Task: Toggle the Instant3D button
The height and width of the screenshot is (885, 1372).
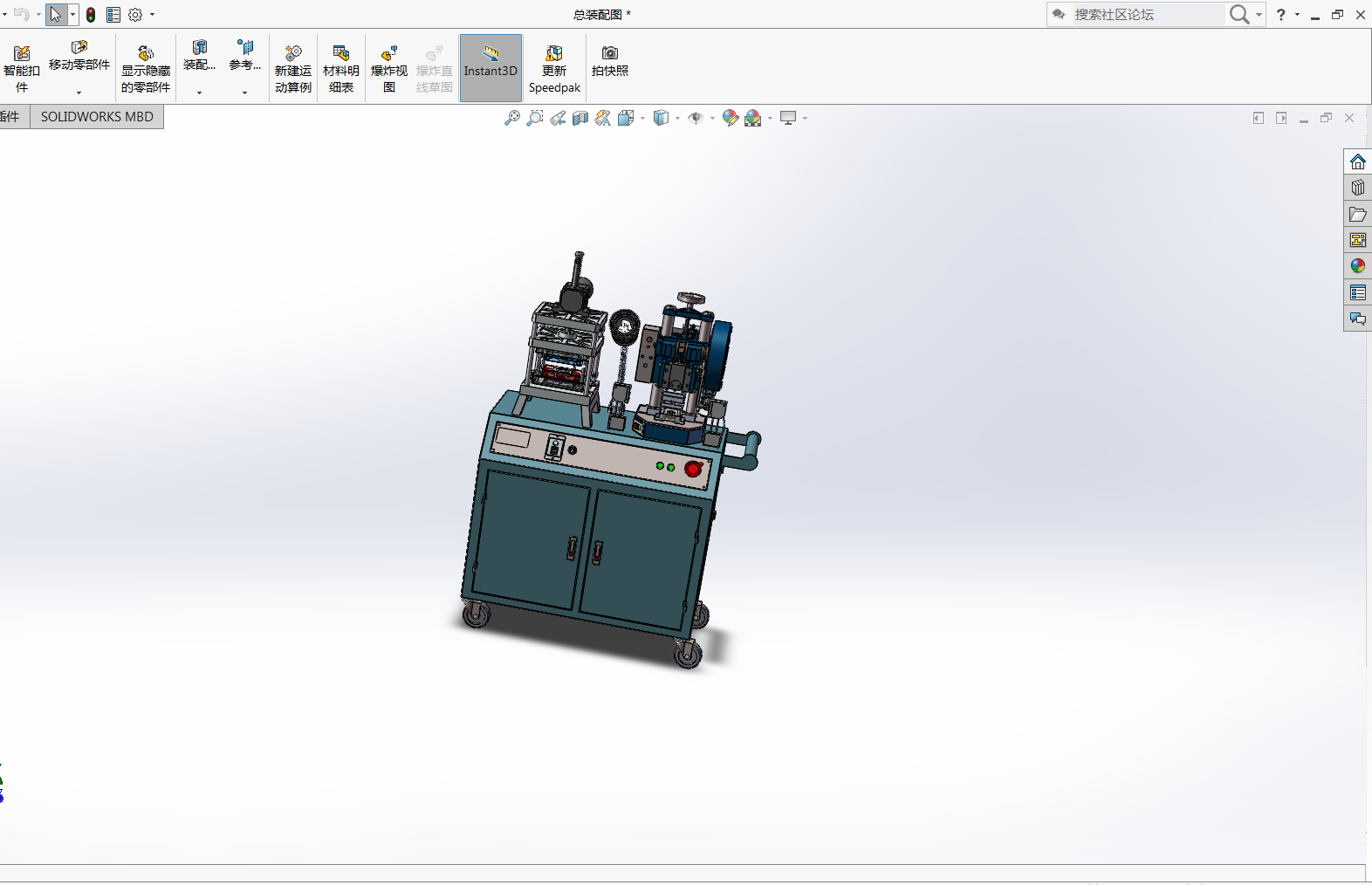Action: click(490, 68)
